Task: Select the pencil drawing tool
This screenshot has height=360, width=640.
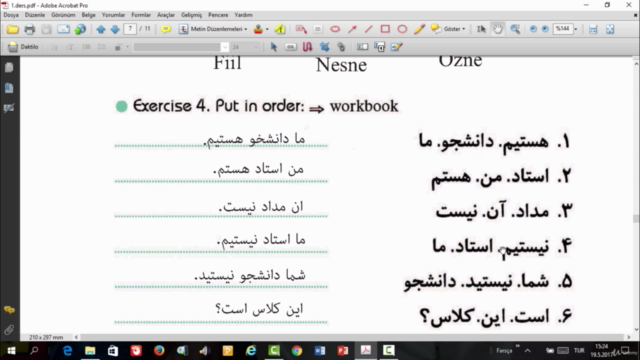Action: tap(419, 29)
